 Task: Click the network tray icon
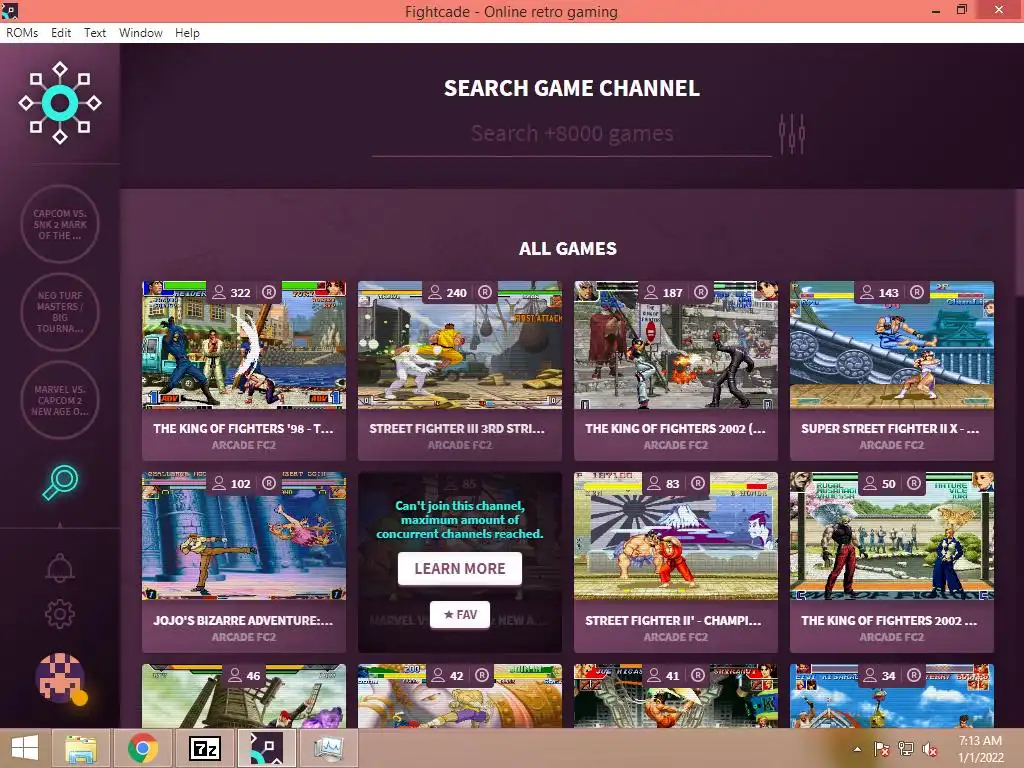(x=905, y=749)
